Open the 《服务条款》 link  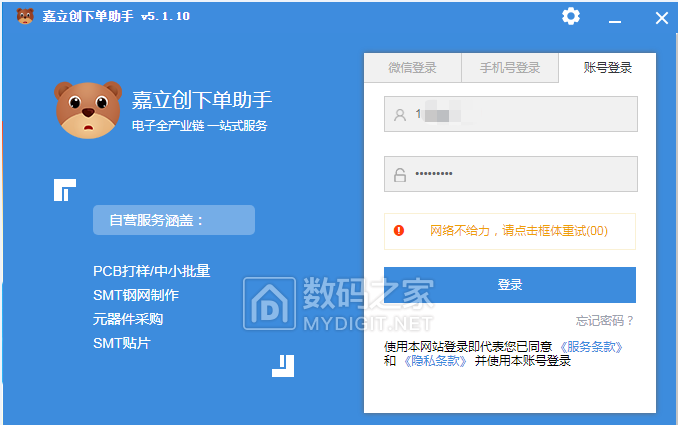591,346
